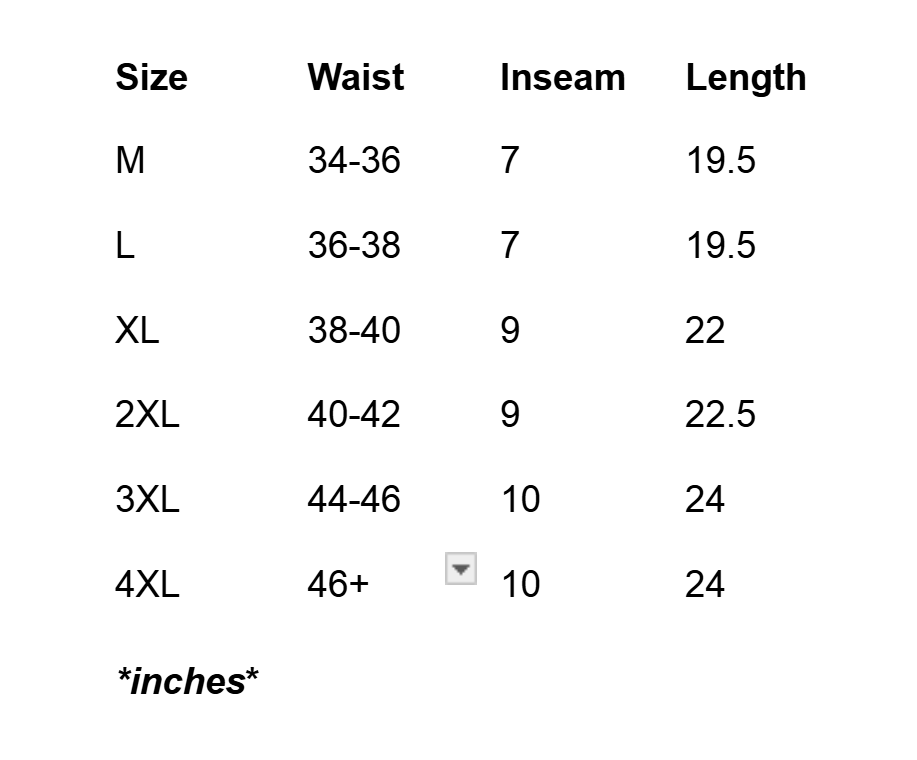The image size is (917, 760).
Task: Select the Inseam column header
Action: pyautogui.click(x=562, y=78)
